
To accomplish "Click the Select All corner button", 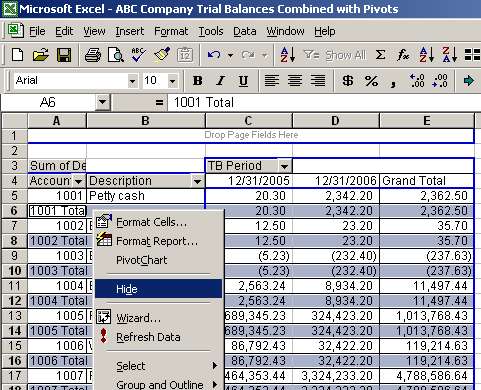I will (14, 120).
